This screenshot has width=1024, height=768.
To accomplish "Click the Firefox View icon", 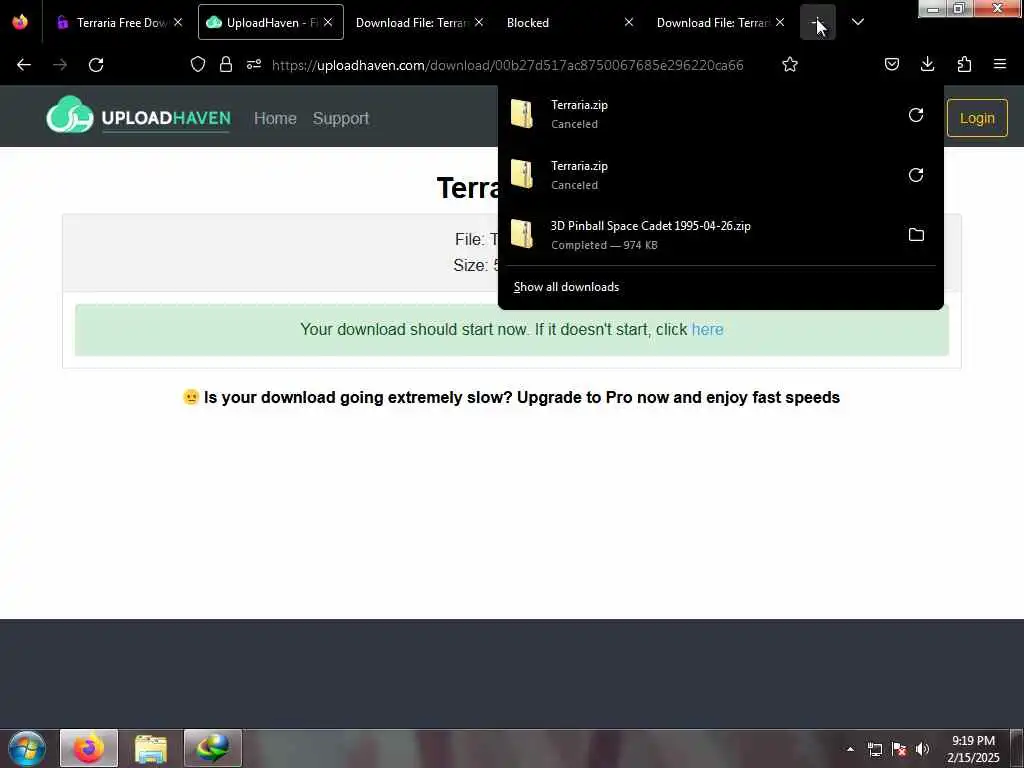I will pyautogui.click(x=20, y=22).
